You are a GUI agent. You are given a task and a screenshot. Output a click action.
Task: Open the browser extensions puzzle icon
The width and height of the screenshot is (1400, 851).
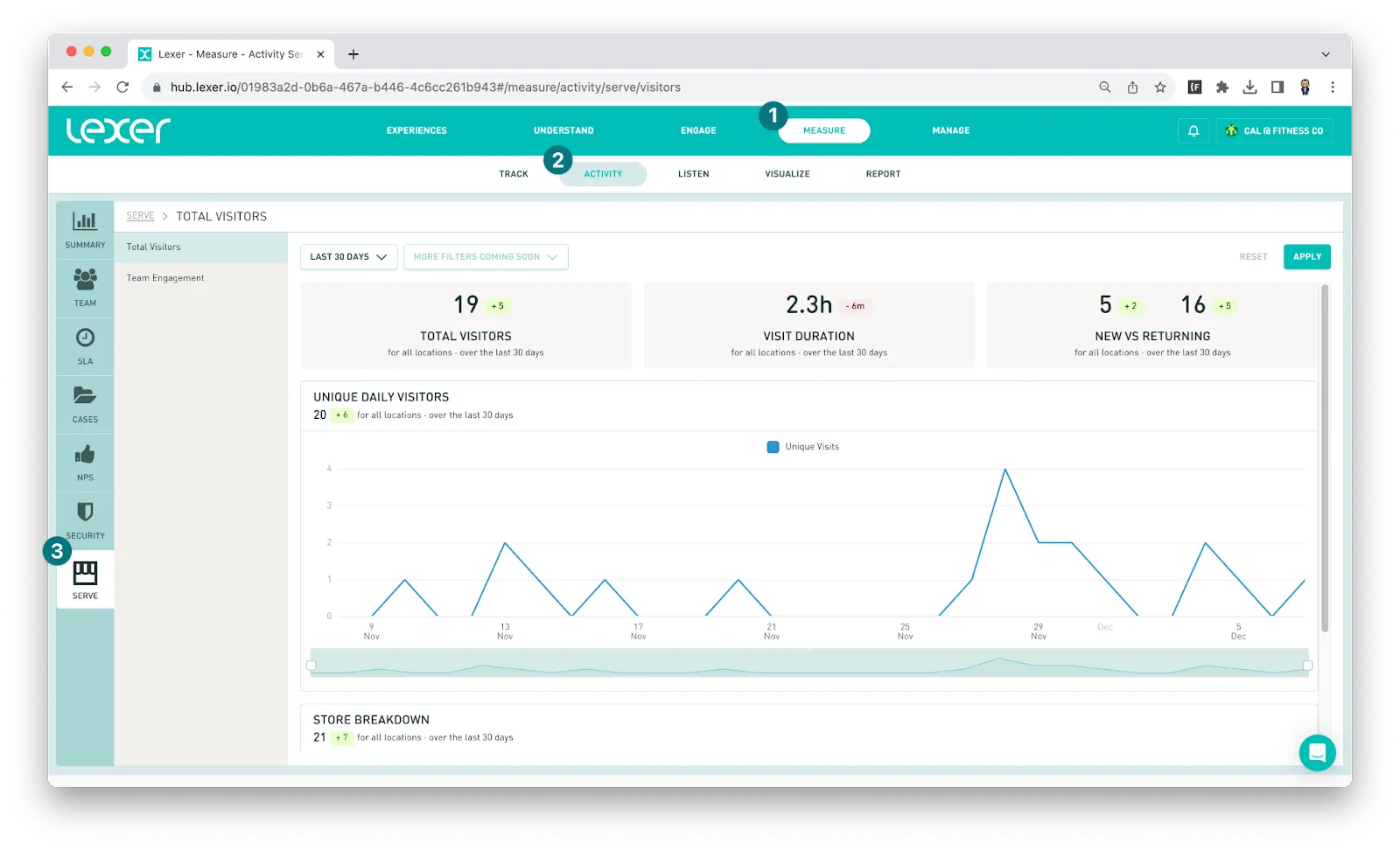point(1222,87)
